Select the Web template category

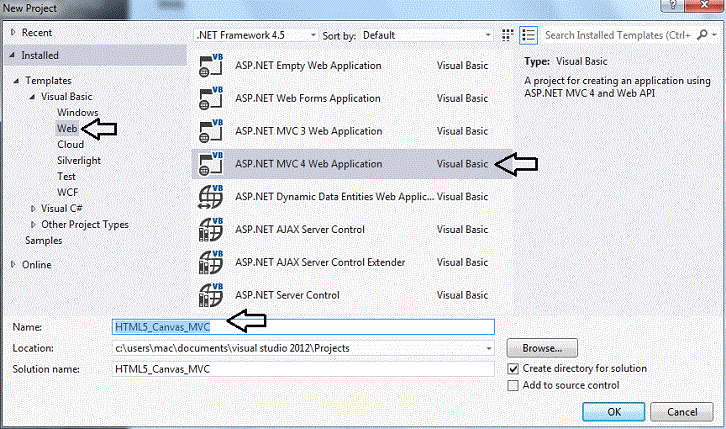click(x=67, y=128)
